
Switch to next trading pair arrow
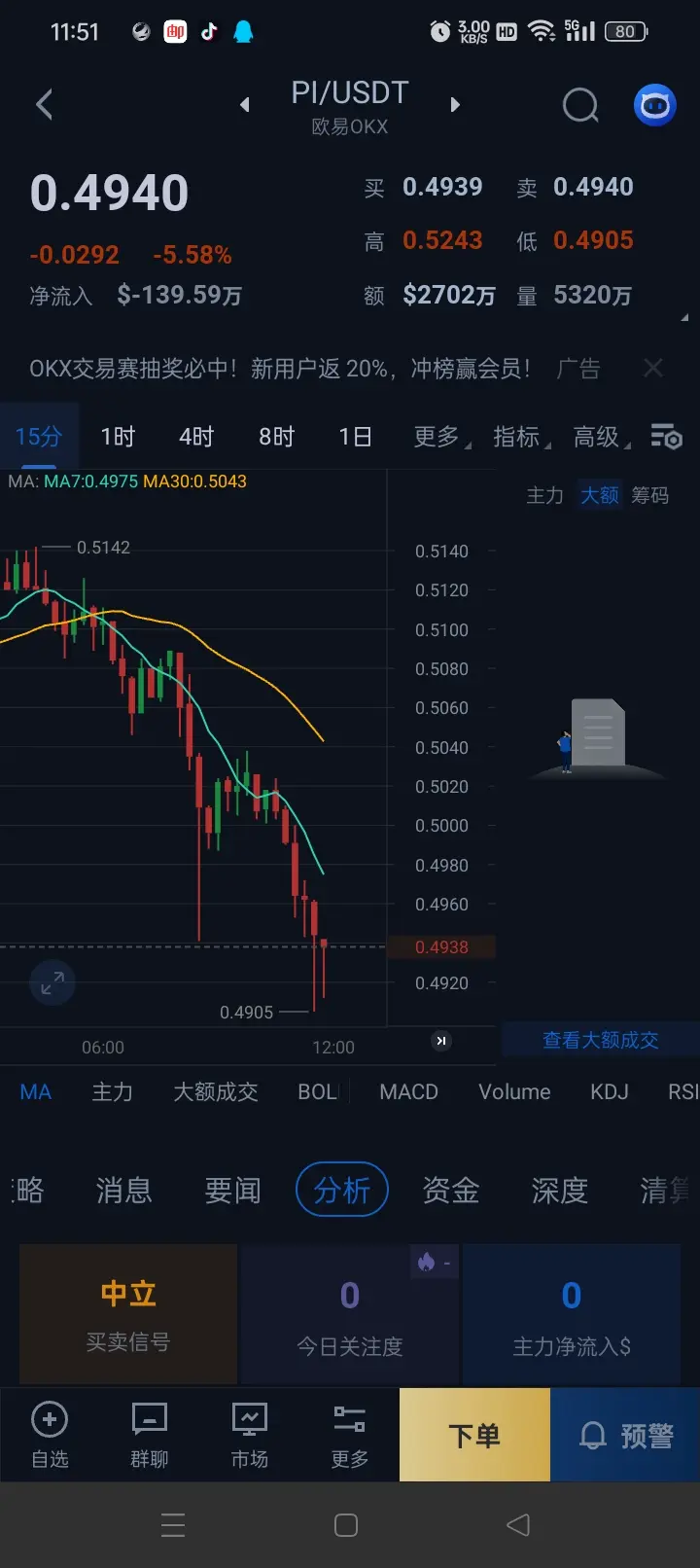pos(455,104)
